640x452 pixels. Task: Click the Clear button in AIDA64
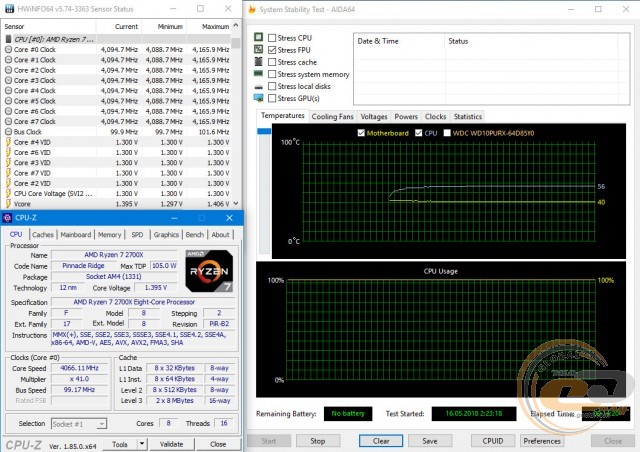point(381,441)
